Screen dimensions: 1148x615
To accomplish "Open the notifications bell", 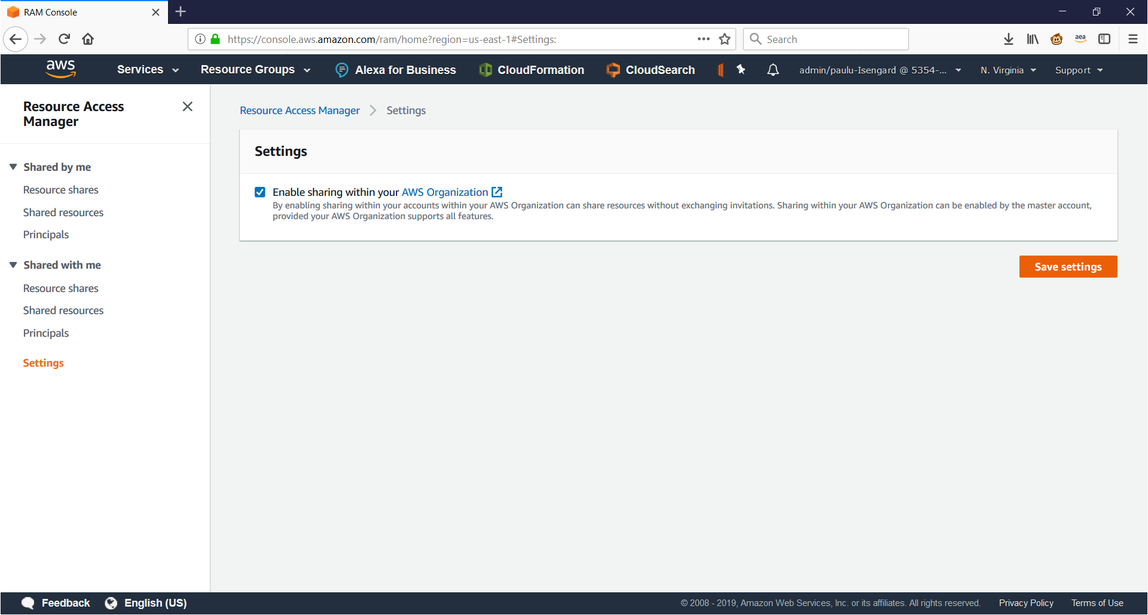I will 772,70.
